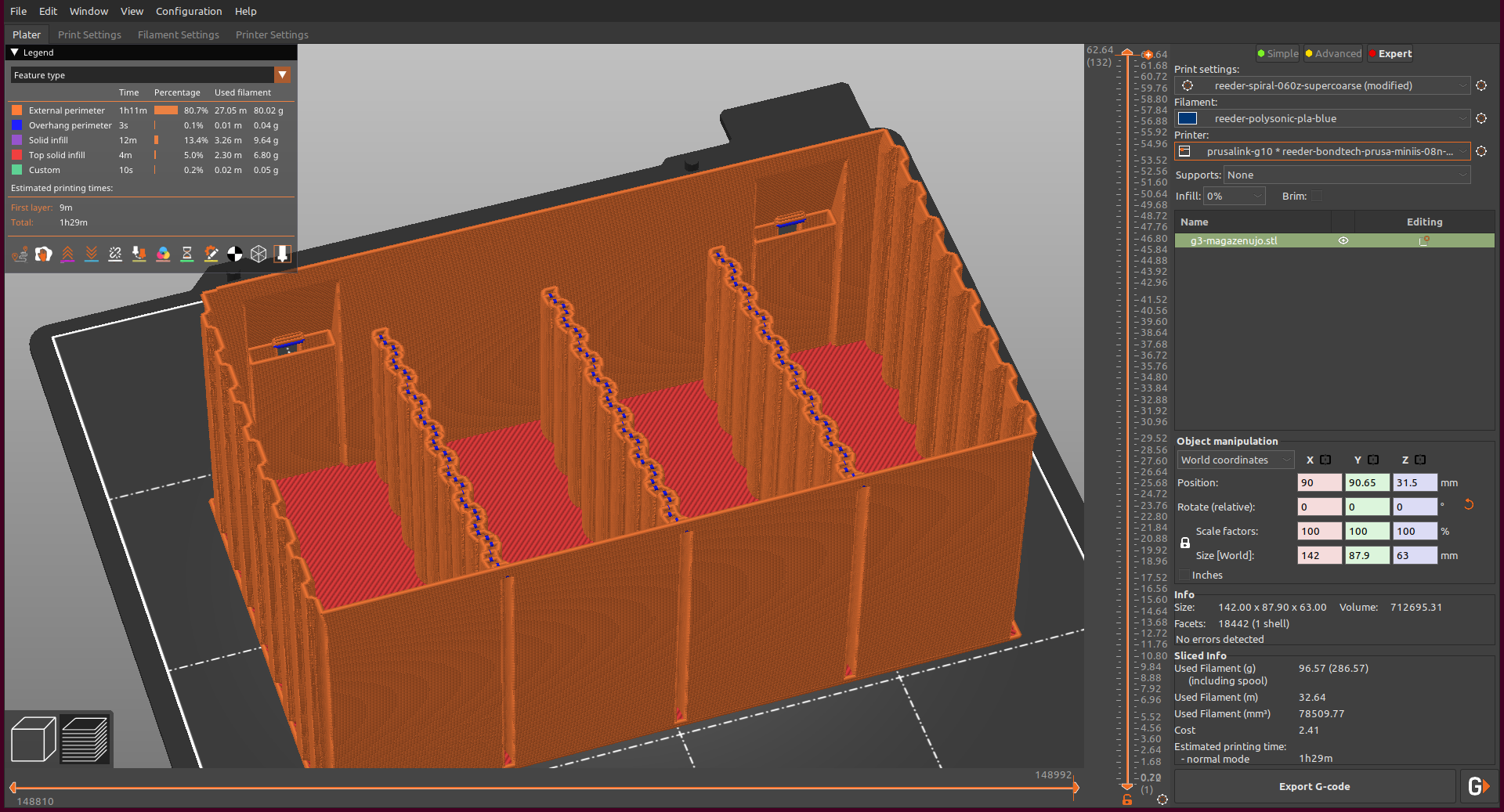1504x812 pixels.
Task: Toggle Center of gravity marker icon
Action: (x=235, y=254)
